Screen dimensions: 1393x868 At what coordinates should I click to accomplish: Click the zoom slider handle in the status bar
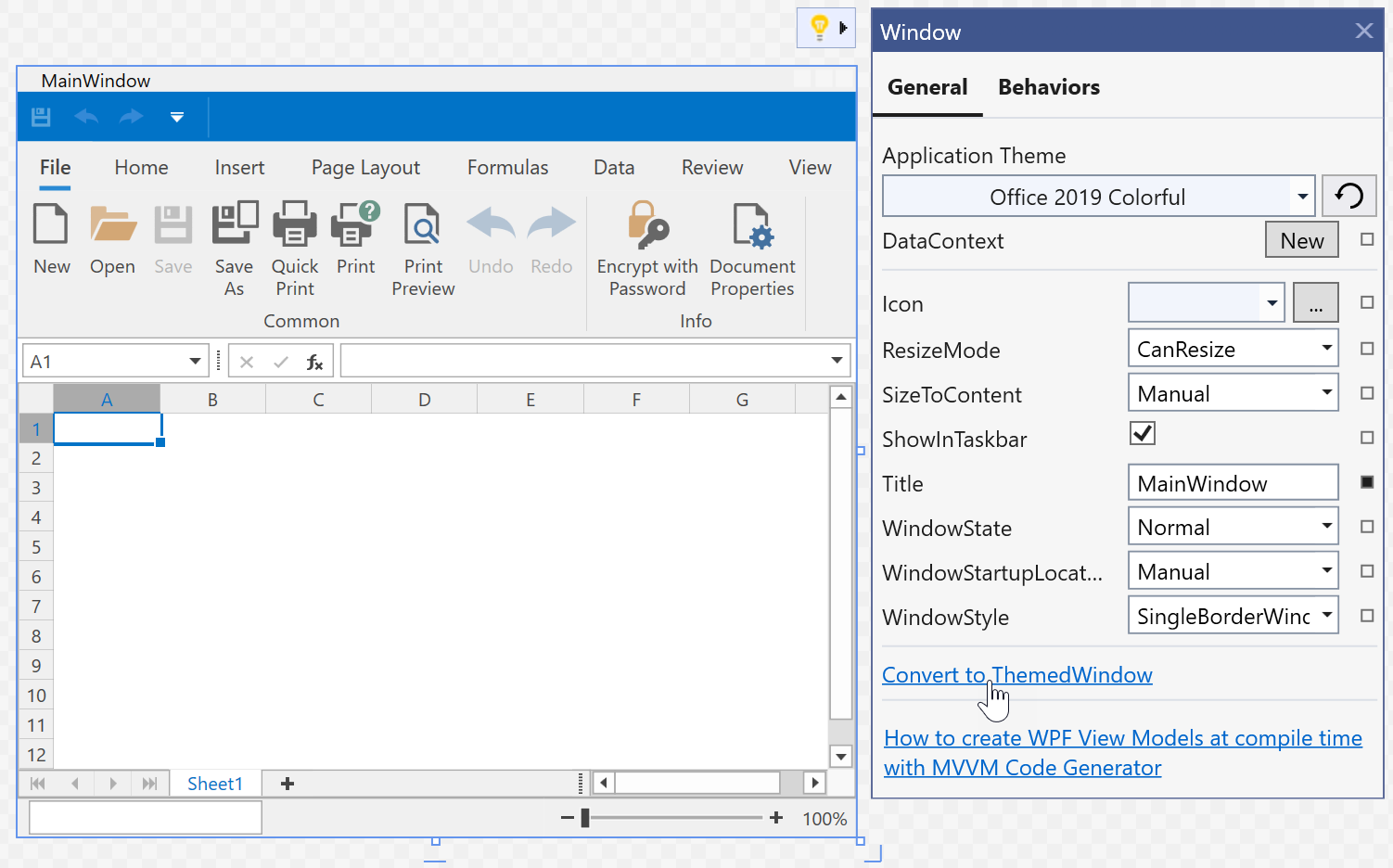585,818
